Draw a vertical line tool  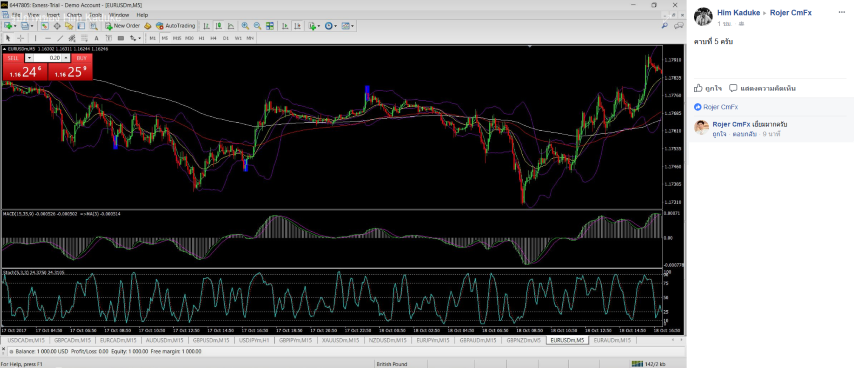tap(35, 38)
